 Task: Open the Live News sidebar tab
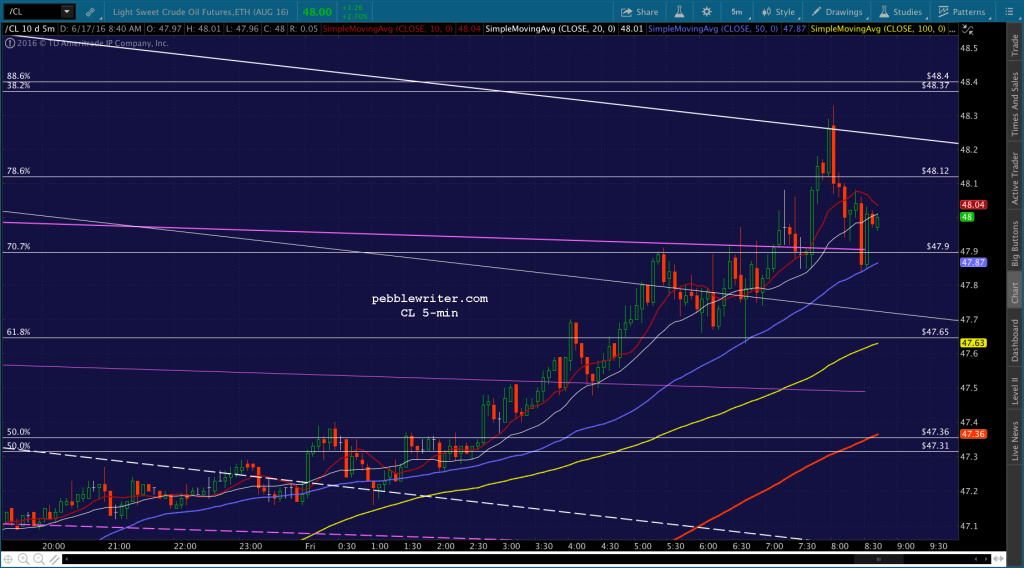1015,440
